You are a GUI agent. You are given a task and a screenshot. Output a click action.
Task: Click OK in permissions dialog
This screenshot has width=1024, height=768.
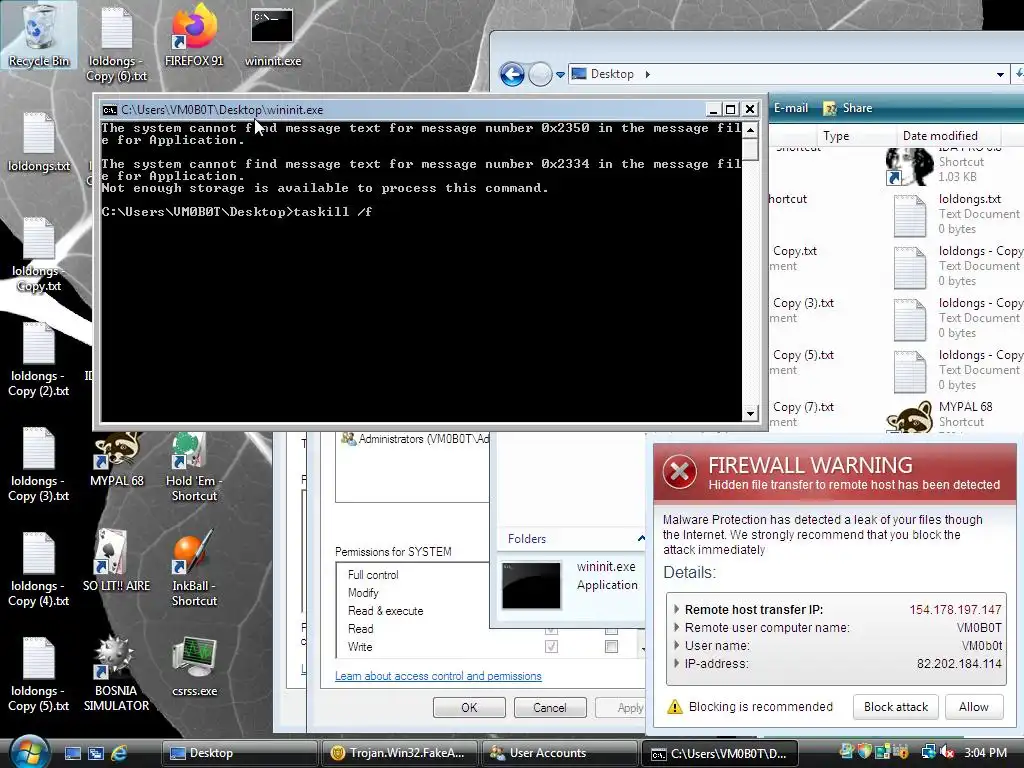469,707
